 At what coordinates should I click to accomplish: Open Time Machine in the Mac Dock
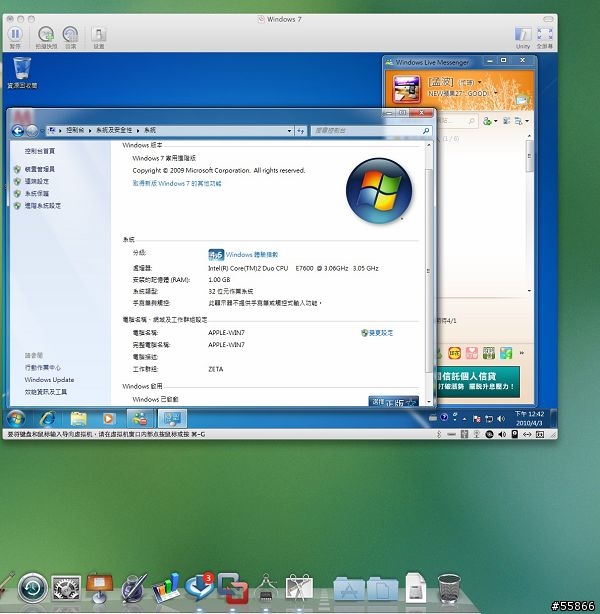(x=33, y=588)
